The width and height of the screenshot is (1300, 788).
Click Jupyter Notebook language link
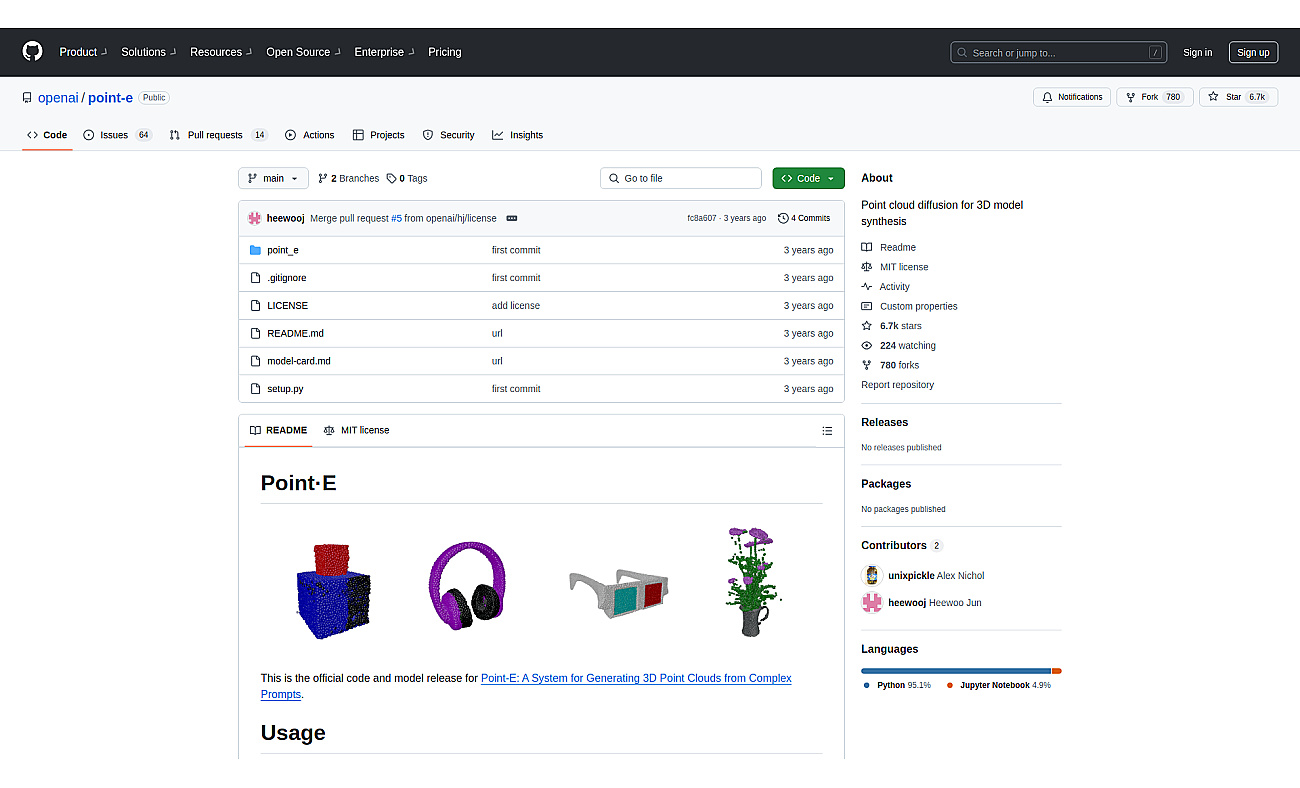click(x=999, y=685)
